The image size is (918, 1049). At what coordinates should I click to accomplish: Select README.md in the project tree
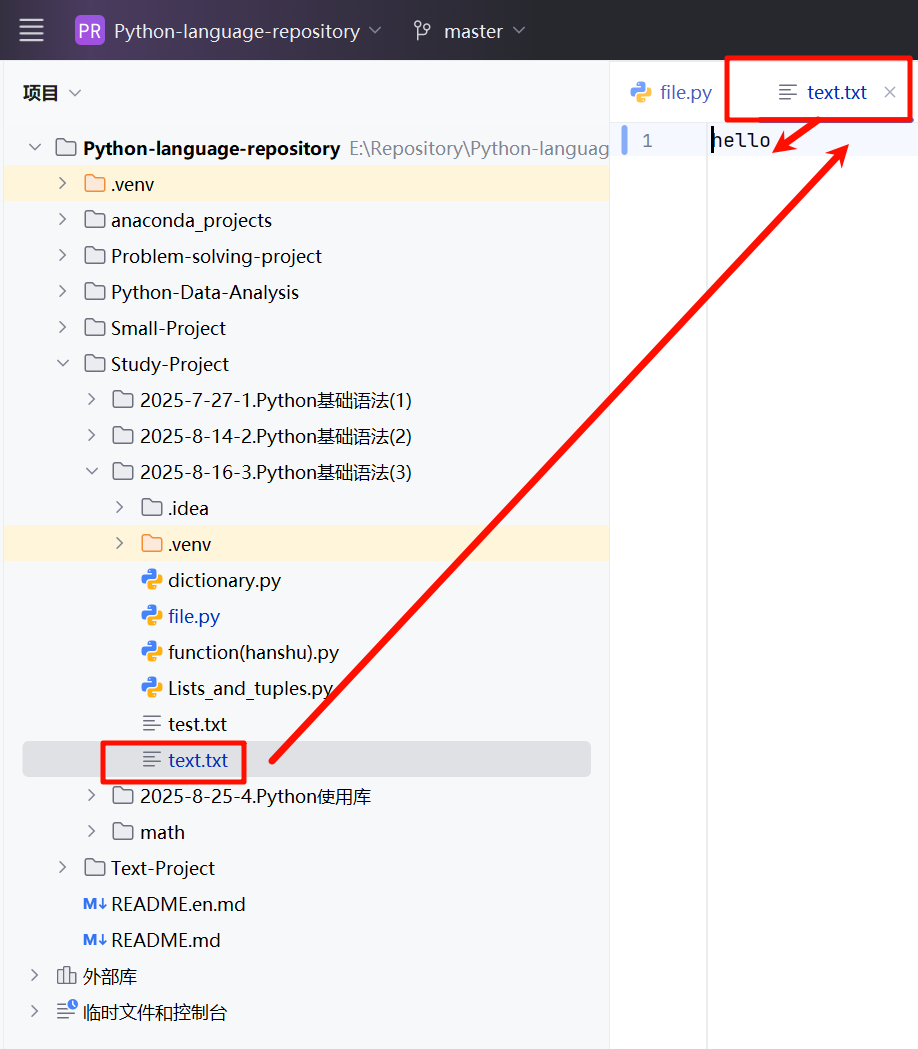(166, 940)
